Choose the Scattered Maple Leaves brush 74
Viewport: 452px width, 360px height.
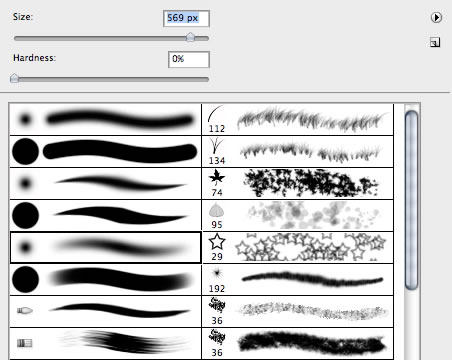298,184
